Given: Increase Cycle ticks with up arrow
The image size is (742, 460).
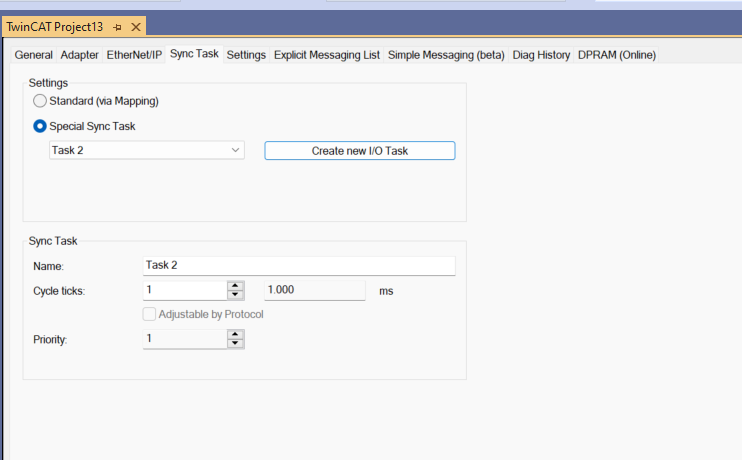Looking at the screenshot, I should click(235, 286).
